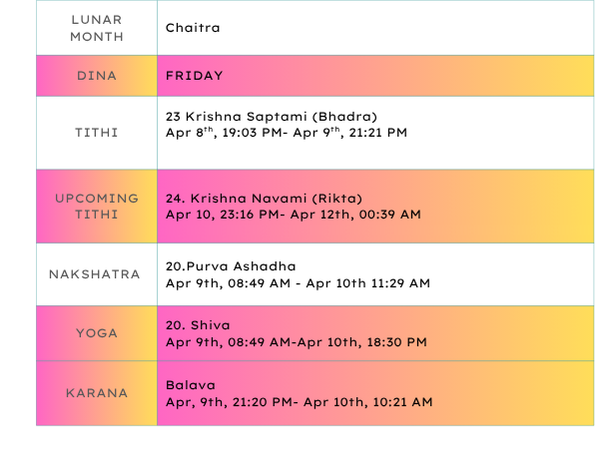Select the Purva Ashadha nakshatra text
The height and width of the screenshot is (460, 614).
pos(231,266)
